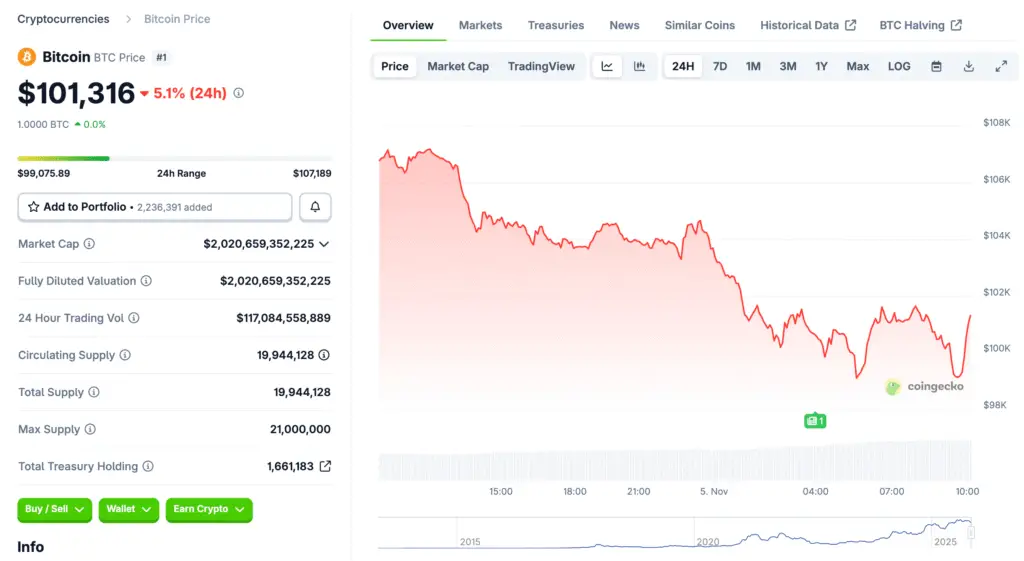The width and height of the screenshot is (1024, 561).
Task: Click Add to Portfolio button
Action: tap(155, 207)
